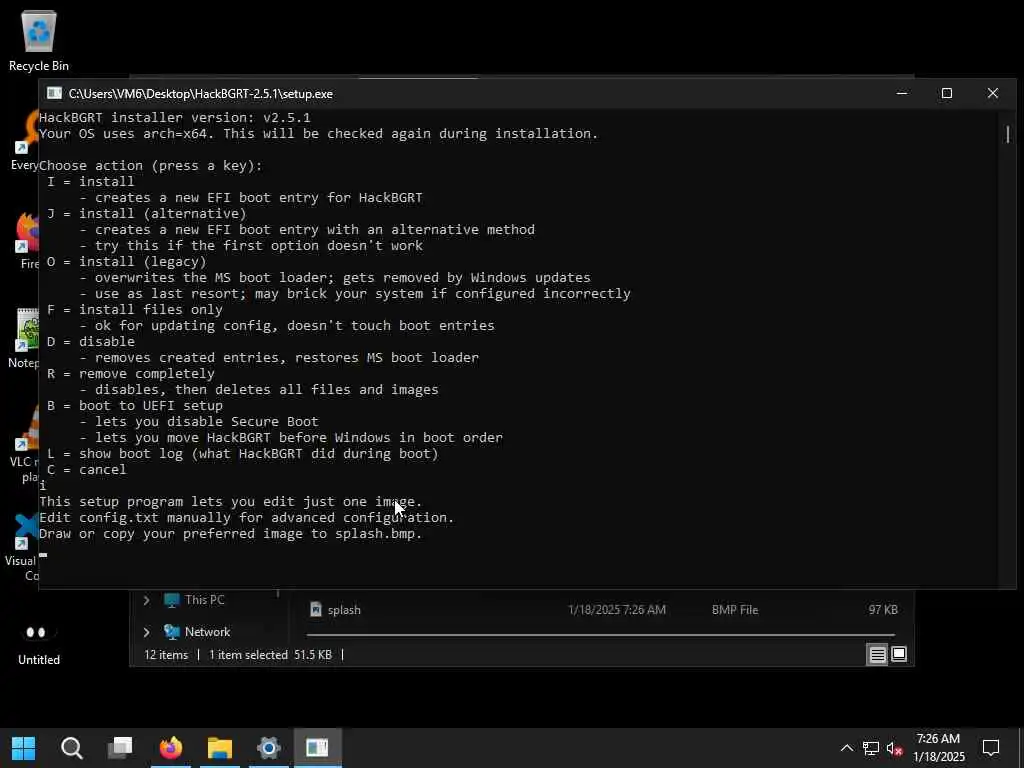The width and height of the screenshot is (1024, 768).
Task: Click the 'J = install (alternative)' console line
Action: coord(147,214)
